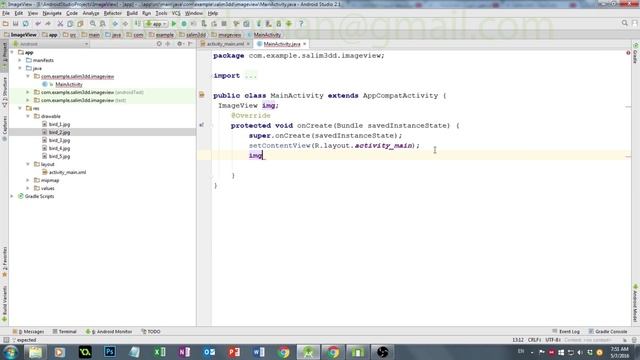Click scroll from source target icon
This screenshot has width=640, height=360.
point(159,44)
